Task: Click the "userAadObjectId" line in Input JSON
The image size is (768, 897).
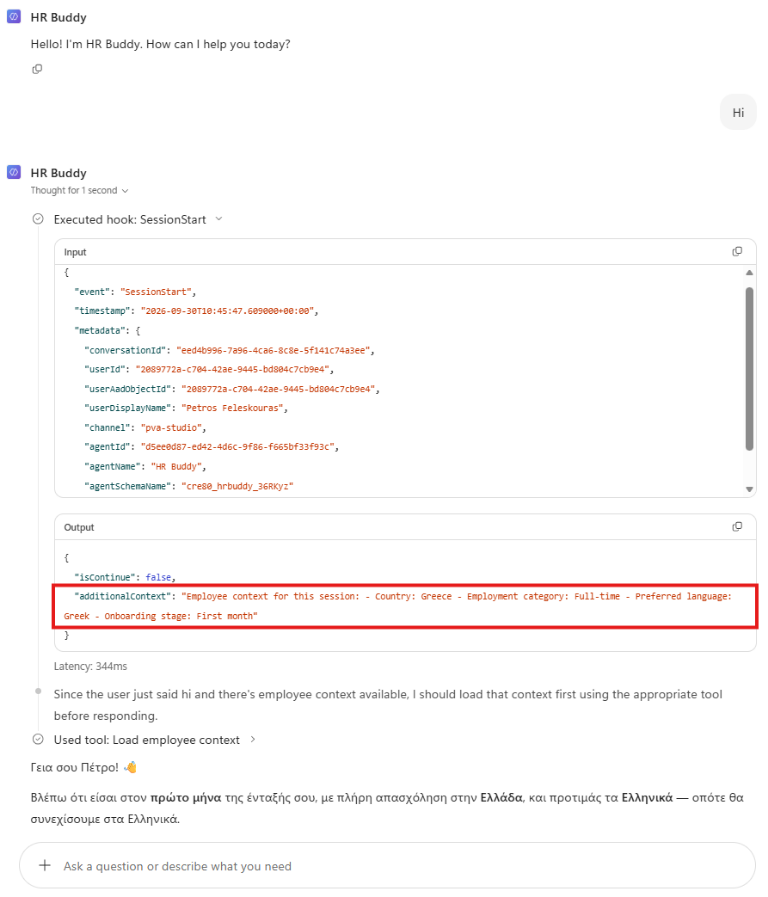Action: coord(232,389)
